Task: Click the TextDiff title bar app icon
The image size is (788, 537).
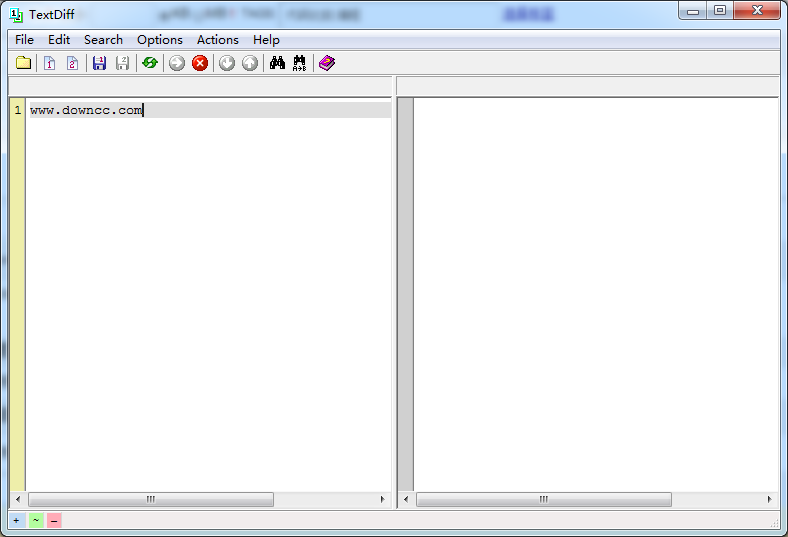Action: point(16,15)
